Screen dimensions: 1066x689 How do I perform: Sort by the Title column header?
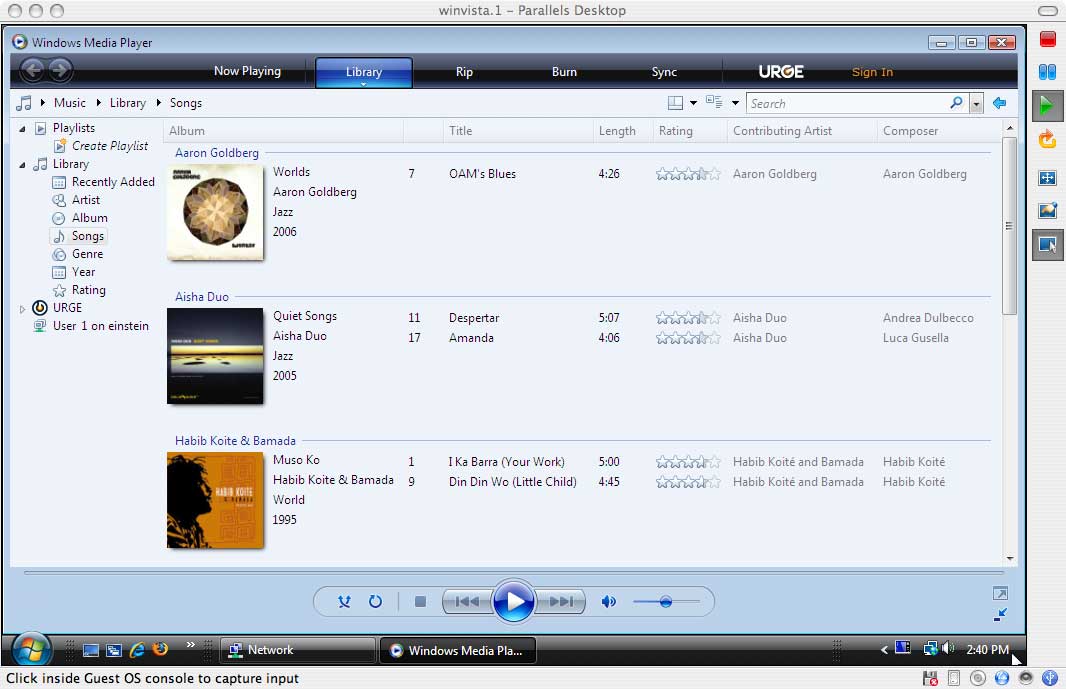[460, 131]
